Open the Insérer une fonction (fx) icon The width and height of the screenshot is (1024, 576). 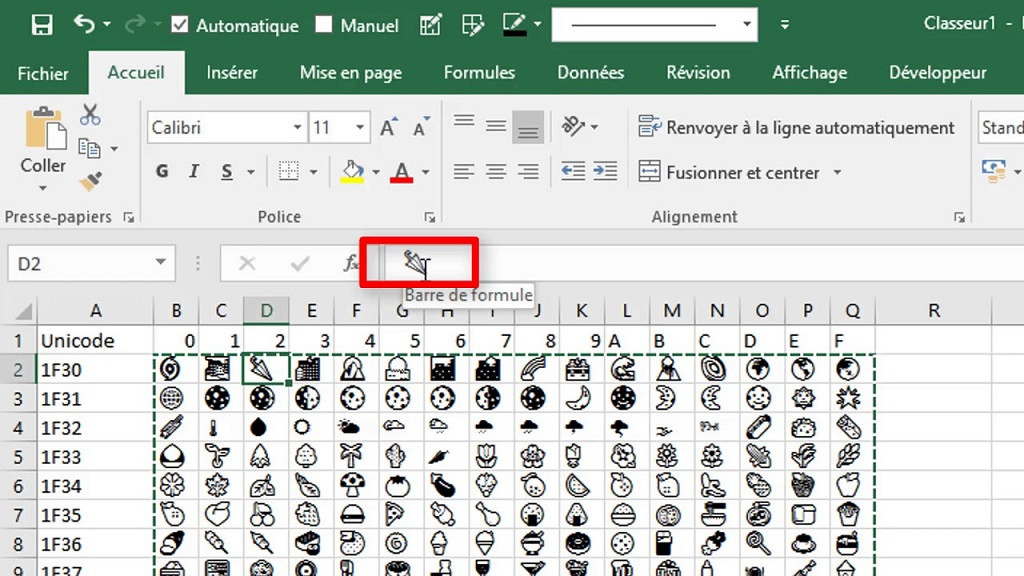point(352,263)
